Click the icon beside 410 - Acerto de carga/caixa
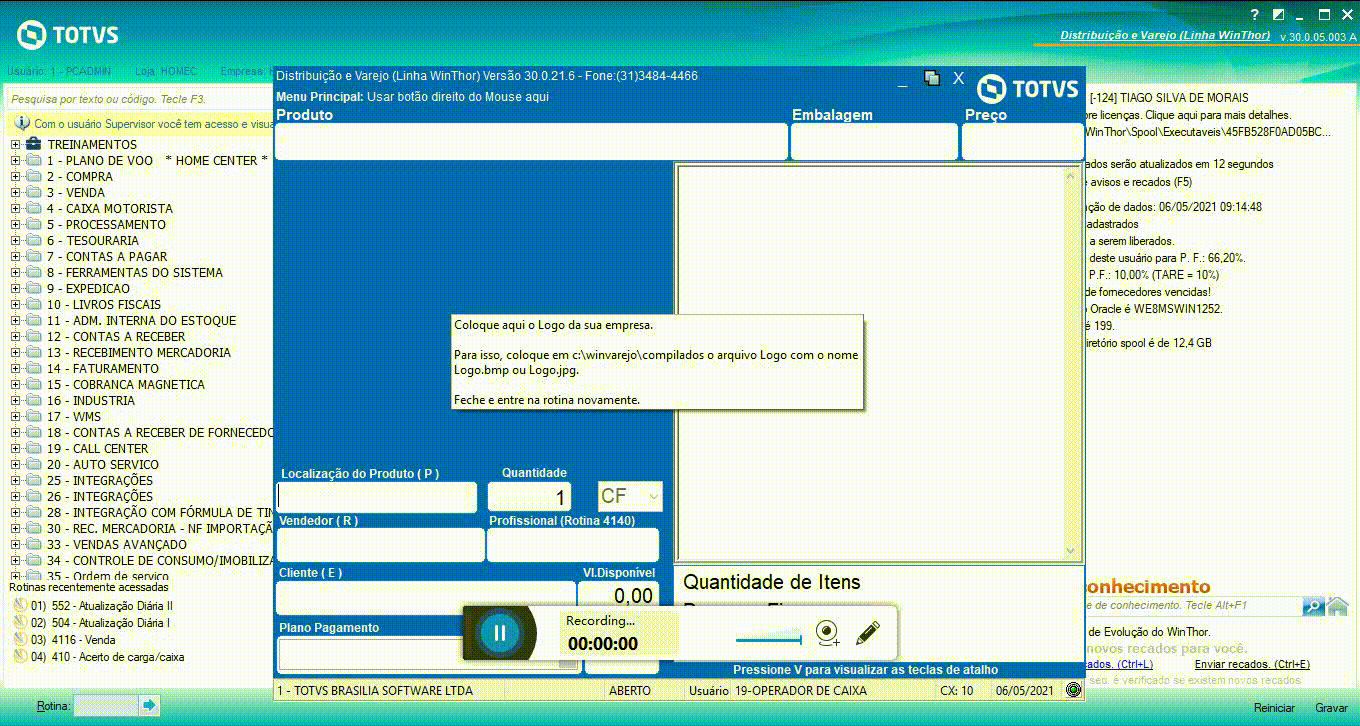The image size is (1360, 726). coord(19,657)
